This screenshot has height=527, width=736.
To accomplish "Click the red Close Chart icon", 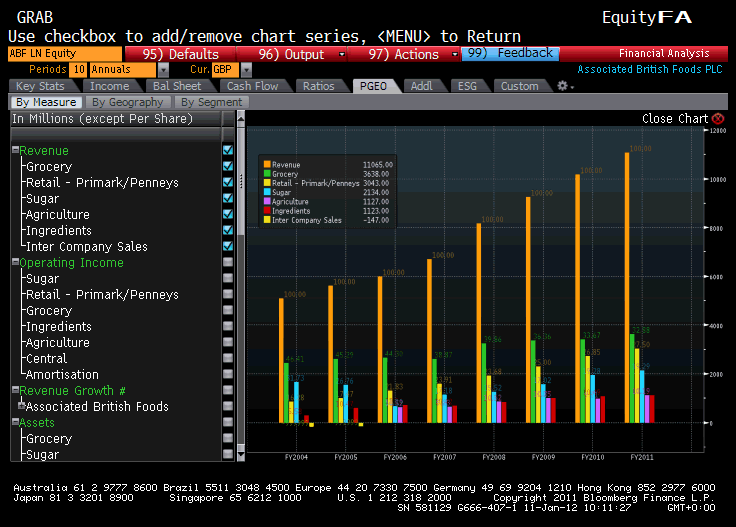I will point(717,118).
